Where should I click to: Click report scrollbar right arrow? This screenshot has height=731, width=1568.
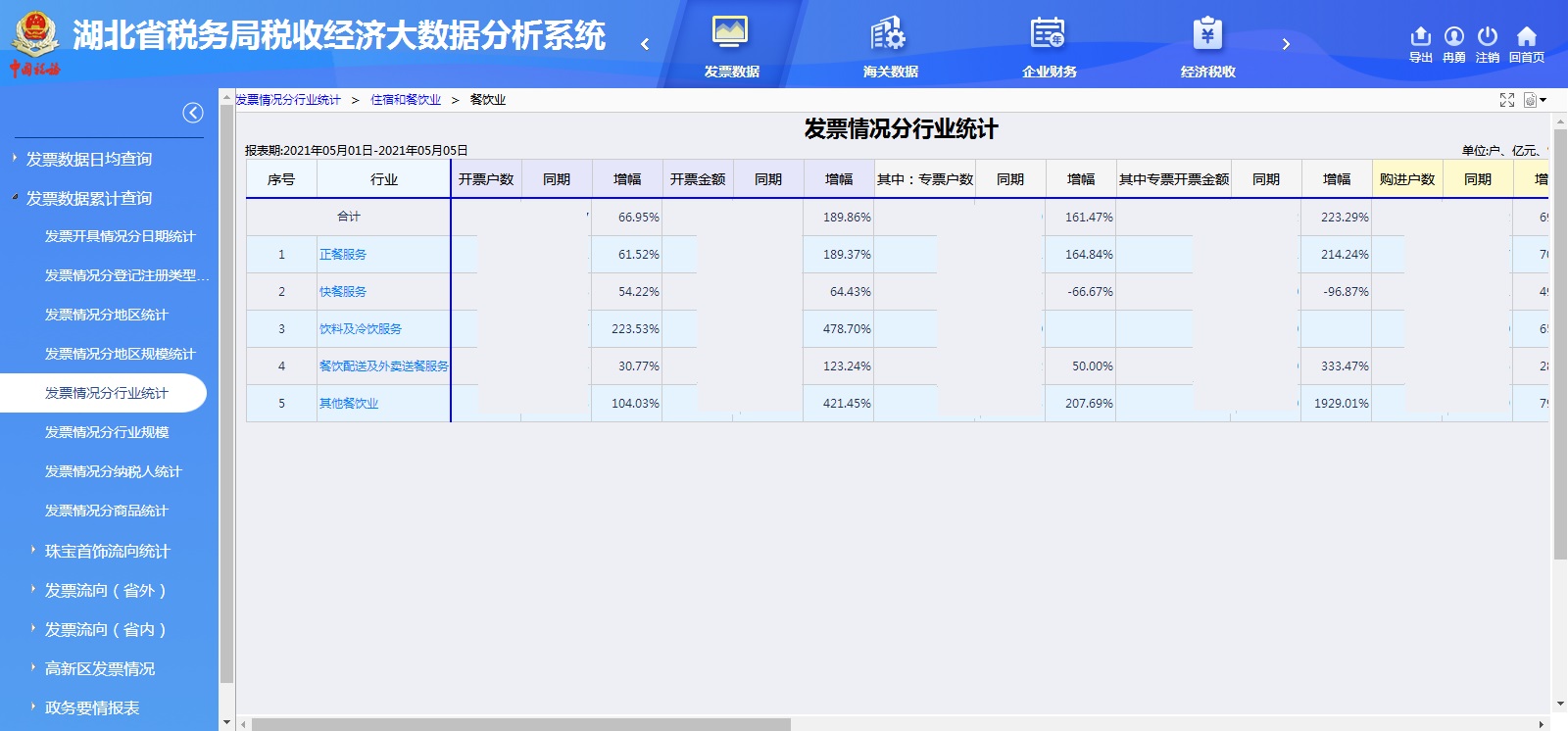(1542, 724)
